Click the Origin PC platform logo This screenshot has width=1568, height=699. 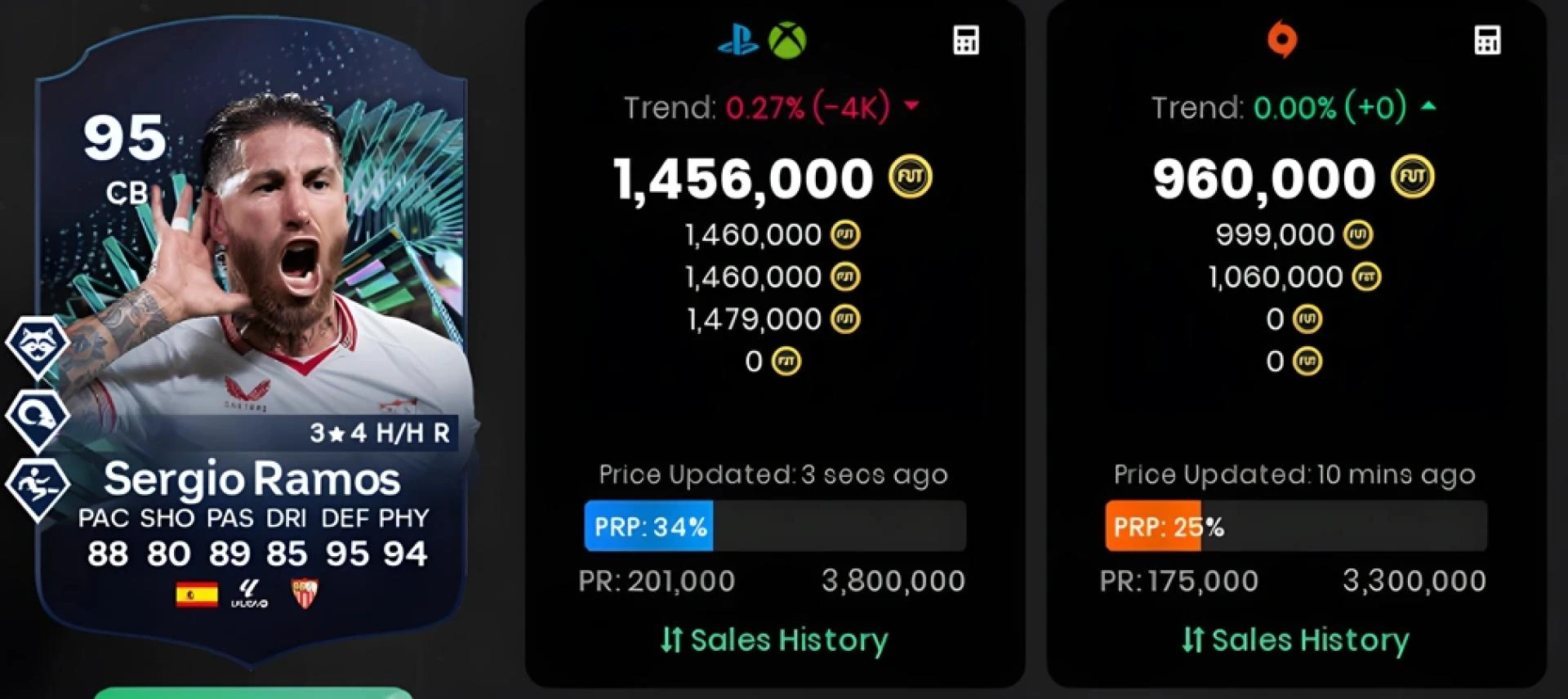(1281, 40)
